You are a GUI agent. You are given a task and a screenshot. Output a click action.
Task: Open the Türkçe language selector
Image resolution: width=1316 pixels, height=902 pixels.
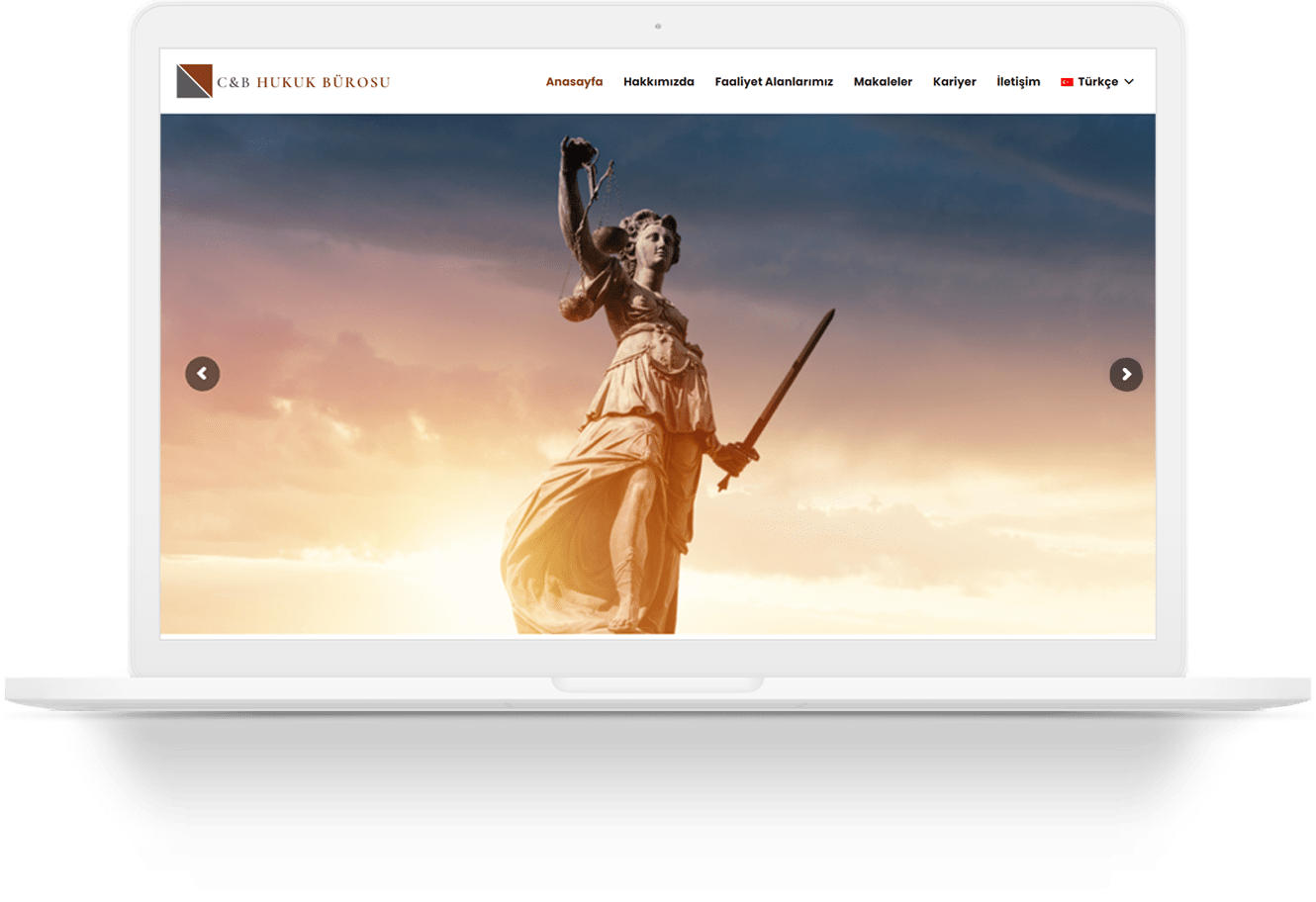pos(1097,82)
